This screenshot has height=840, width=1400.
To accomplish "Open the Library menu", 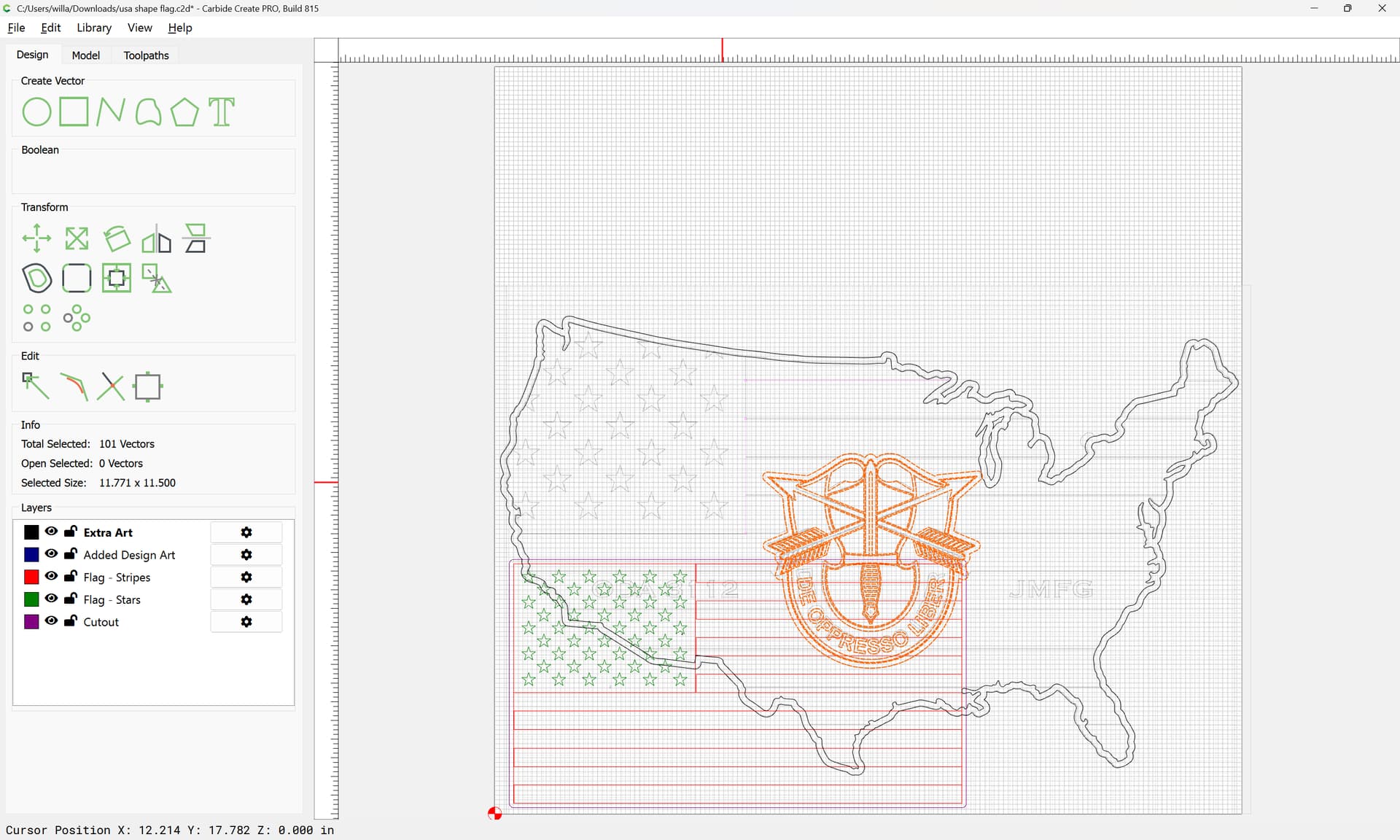I will click(x=94, y=28).
